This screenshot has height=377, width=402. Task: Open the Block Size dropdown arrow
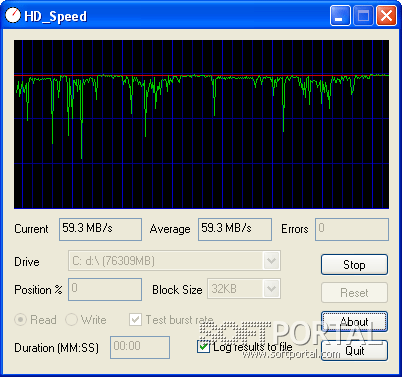272,289
